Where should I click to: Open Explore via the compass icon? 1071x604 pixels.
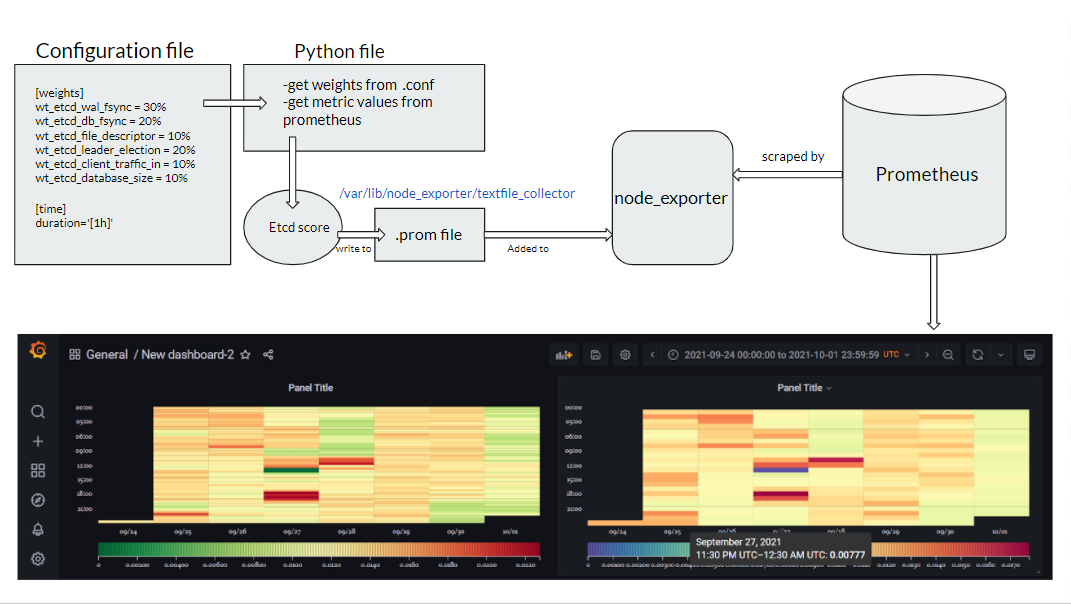click(x=37, y=499)
